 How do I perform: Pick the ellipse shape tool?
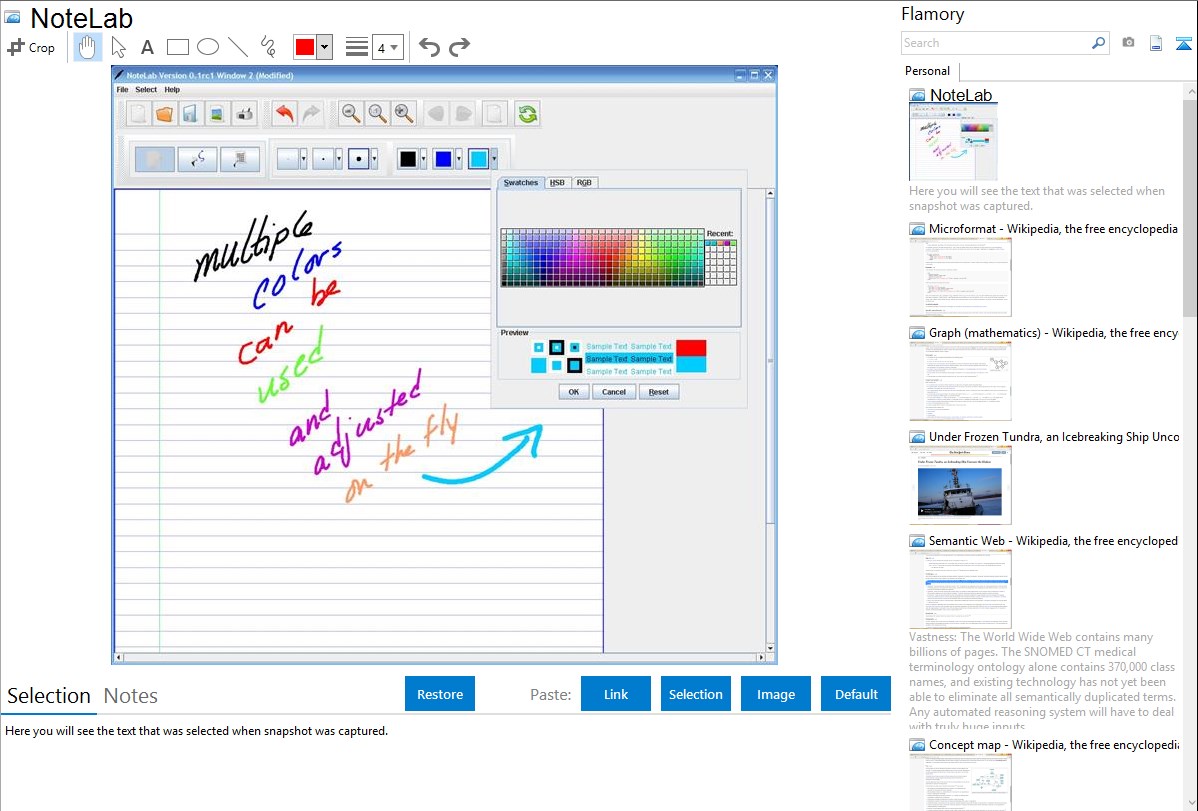[208, 47]
